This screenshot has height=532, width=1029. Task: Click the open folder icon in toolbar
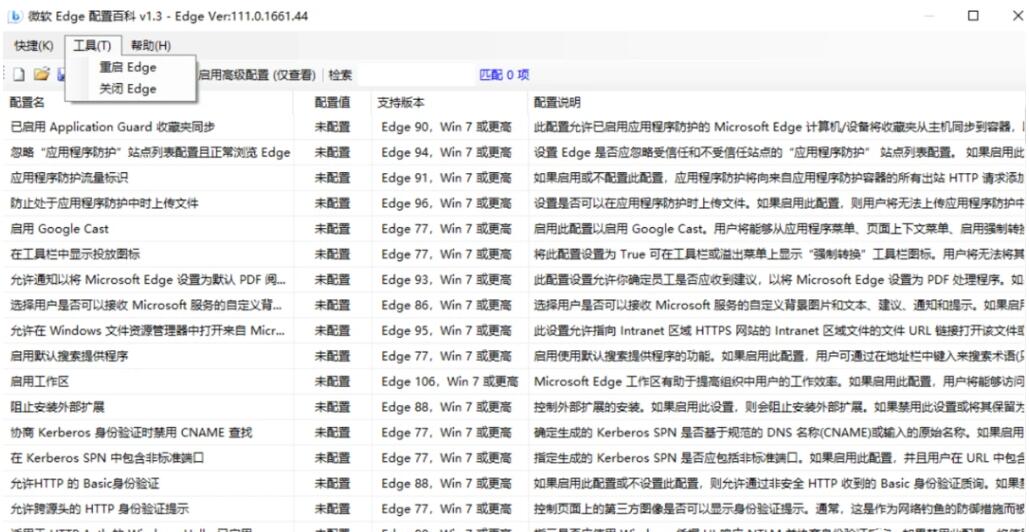pos(41,75)
